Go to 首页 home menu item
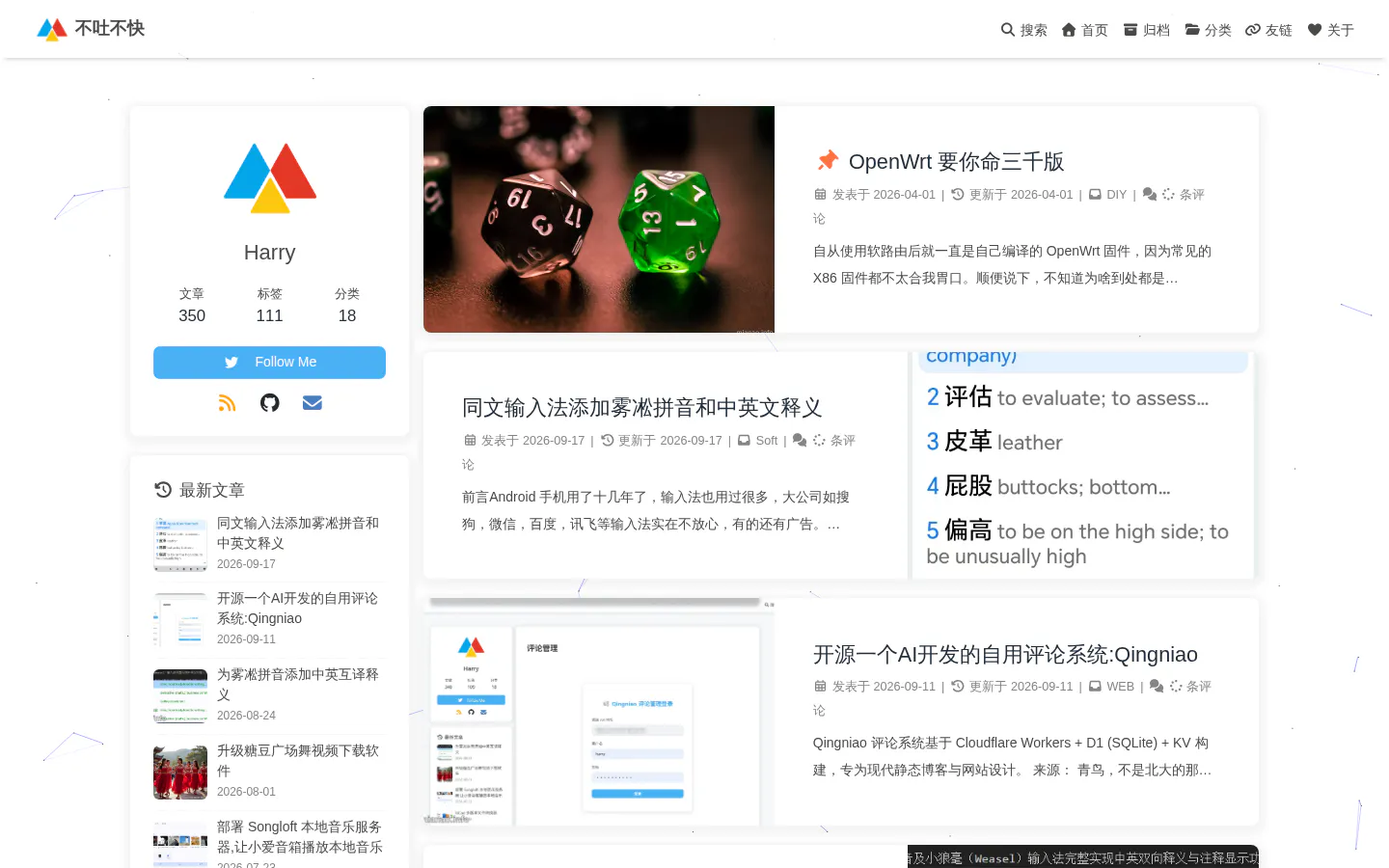Image resolution: width=1389 pixels, height=868 pixels. [x=1085, y=30]
